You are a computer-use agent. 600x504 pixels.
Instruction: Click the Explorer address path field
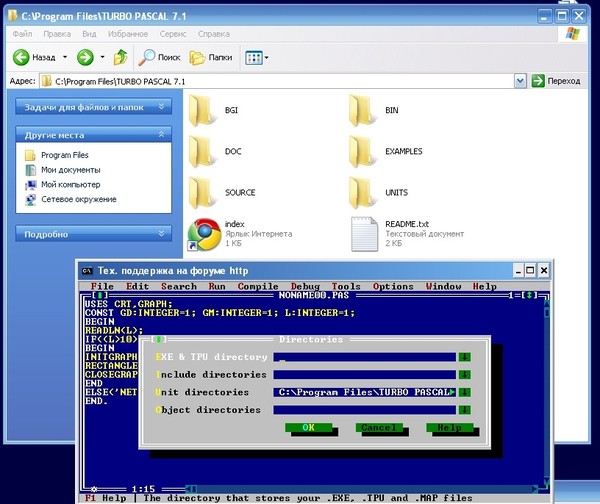tap(277, 81)
